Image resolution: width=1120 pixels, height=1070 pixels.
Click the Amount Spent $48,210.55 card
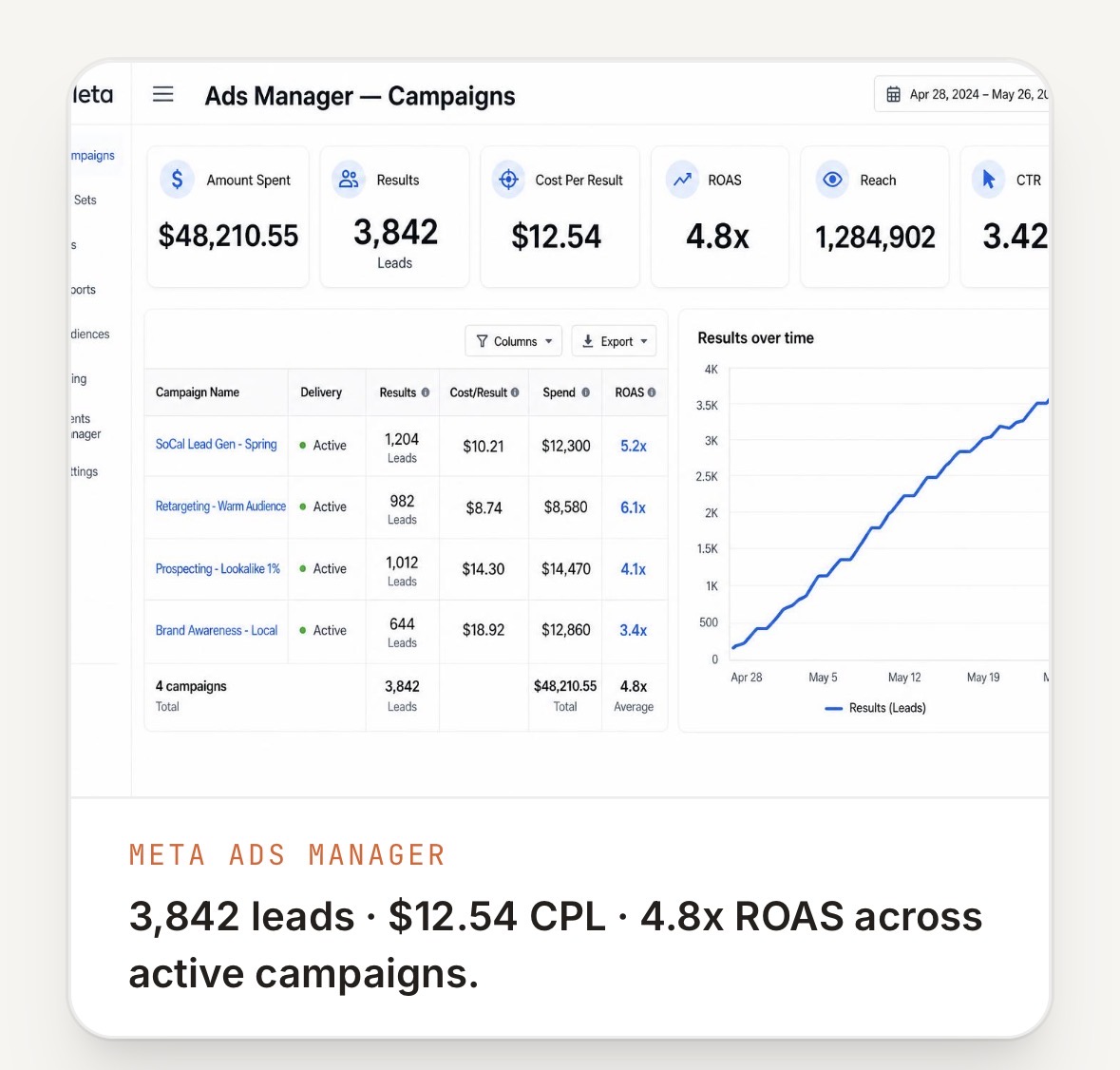pyautogui.click(x=228, y=217)
